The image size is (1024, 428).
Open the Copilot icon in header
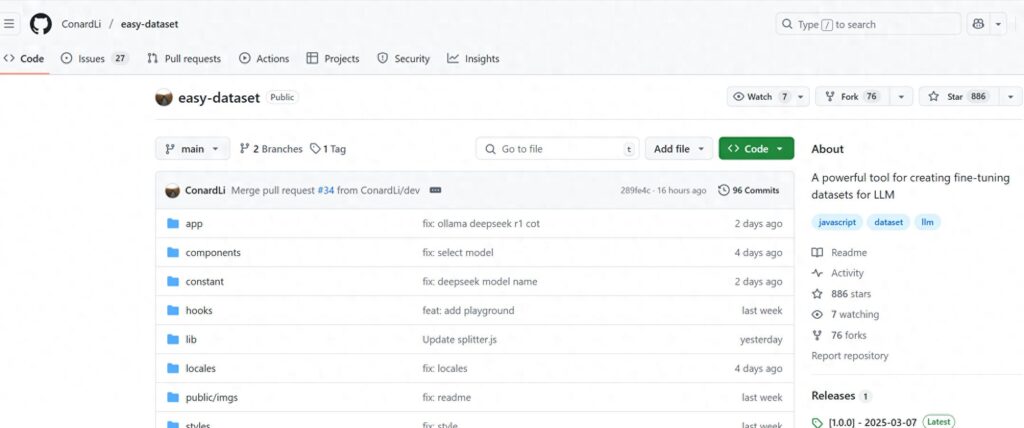(978, 24)
